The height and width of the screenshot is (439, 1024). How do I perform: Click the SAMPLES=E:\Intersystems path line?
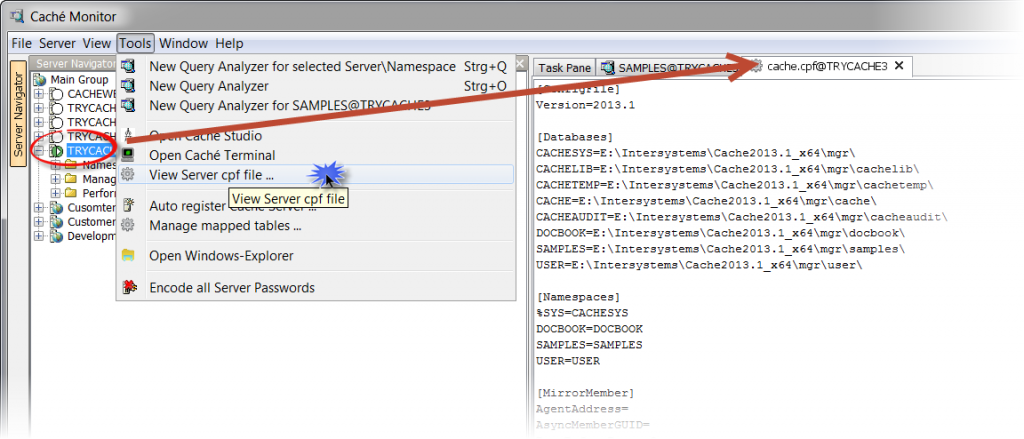720,249
